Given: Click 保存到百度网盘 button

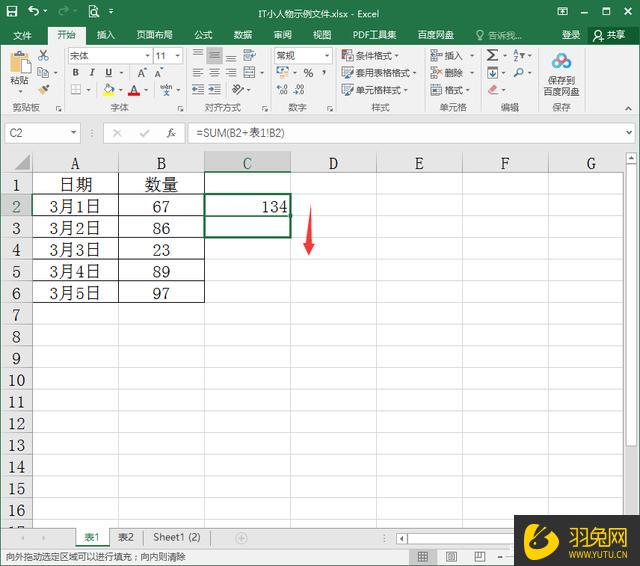Looking at the screenshot, I should 561,75.
